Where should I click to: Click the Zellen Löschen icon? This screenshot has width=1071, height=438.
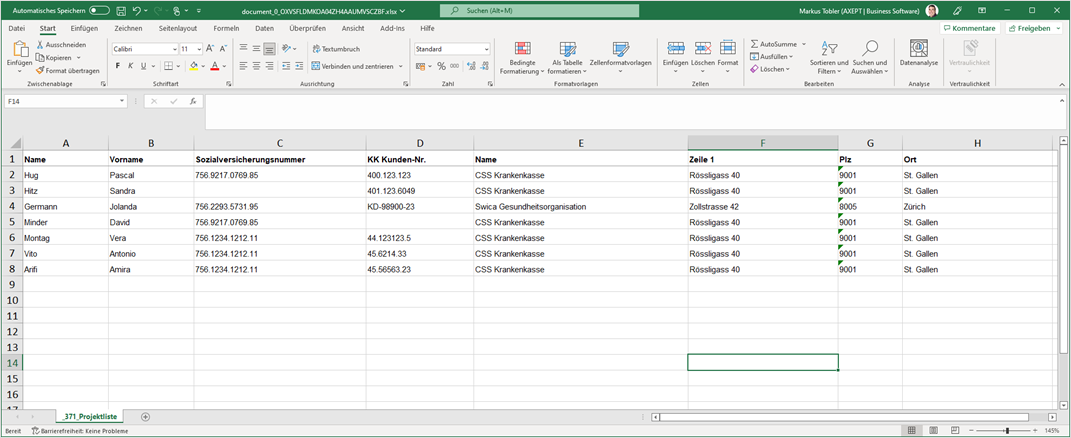coord(702,49)
